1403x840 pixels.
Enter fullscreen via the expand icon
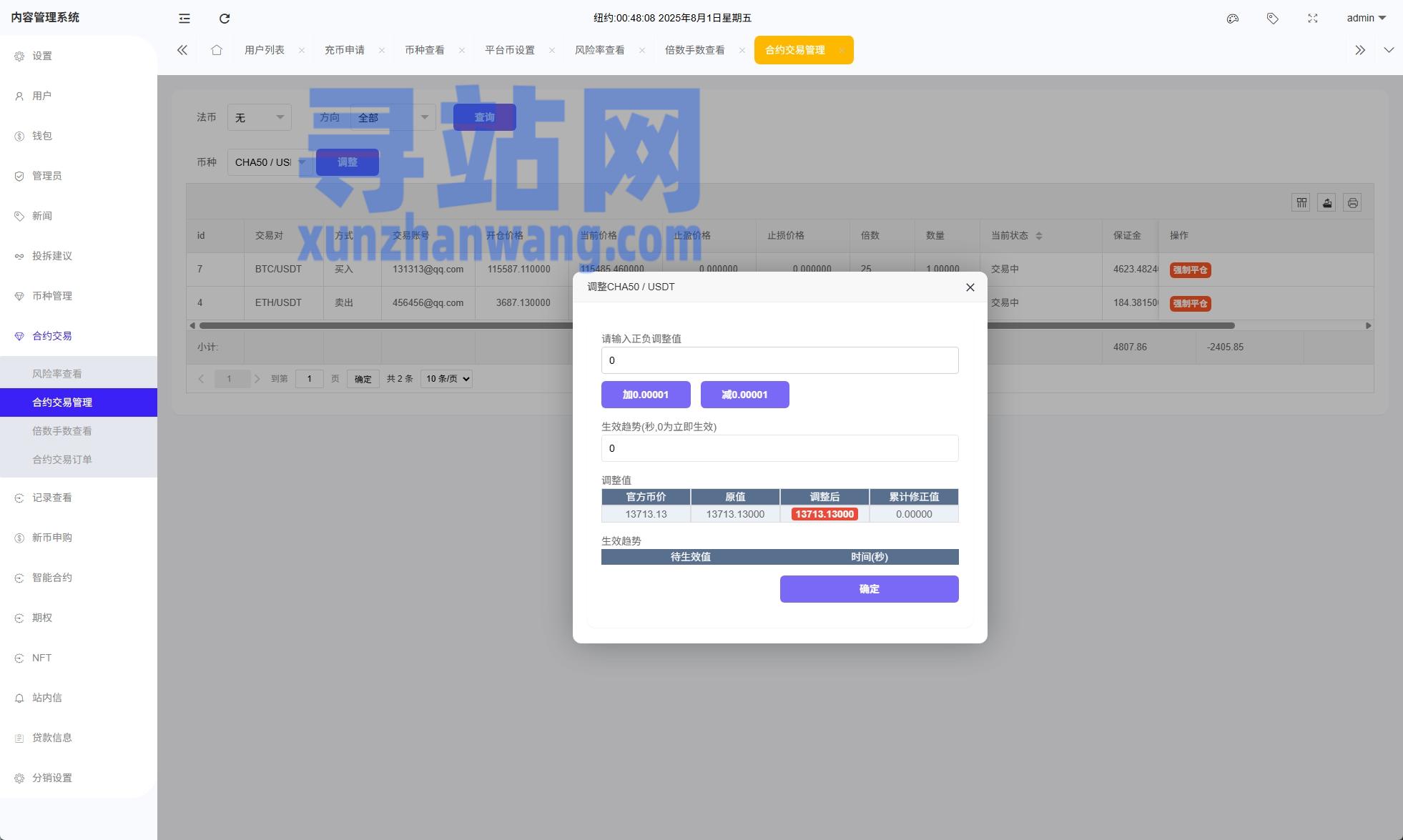1312,18
